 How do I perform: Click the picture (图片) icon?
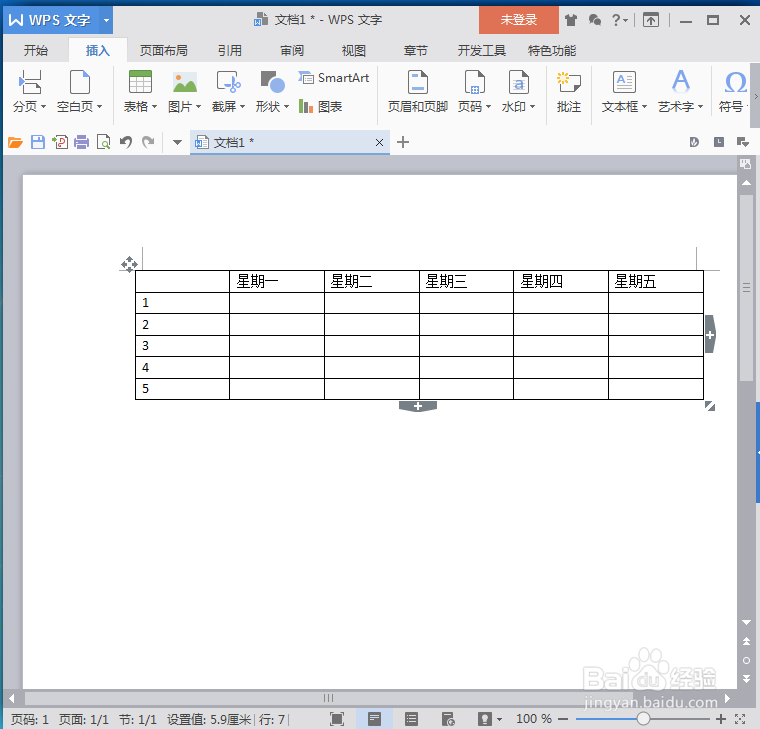(185, 81)
